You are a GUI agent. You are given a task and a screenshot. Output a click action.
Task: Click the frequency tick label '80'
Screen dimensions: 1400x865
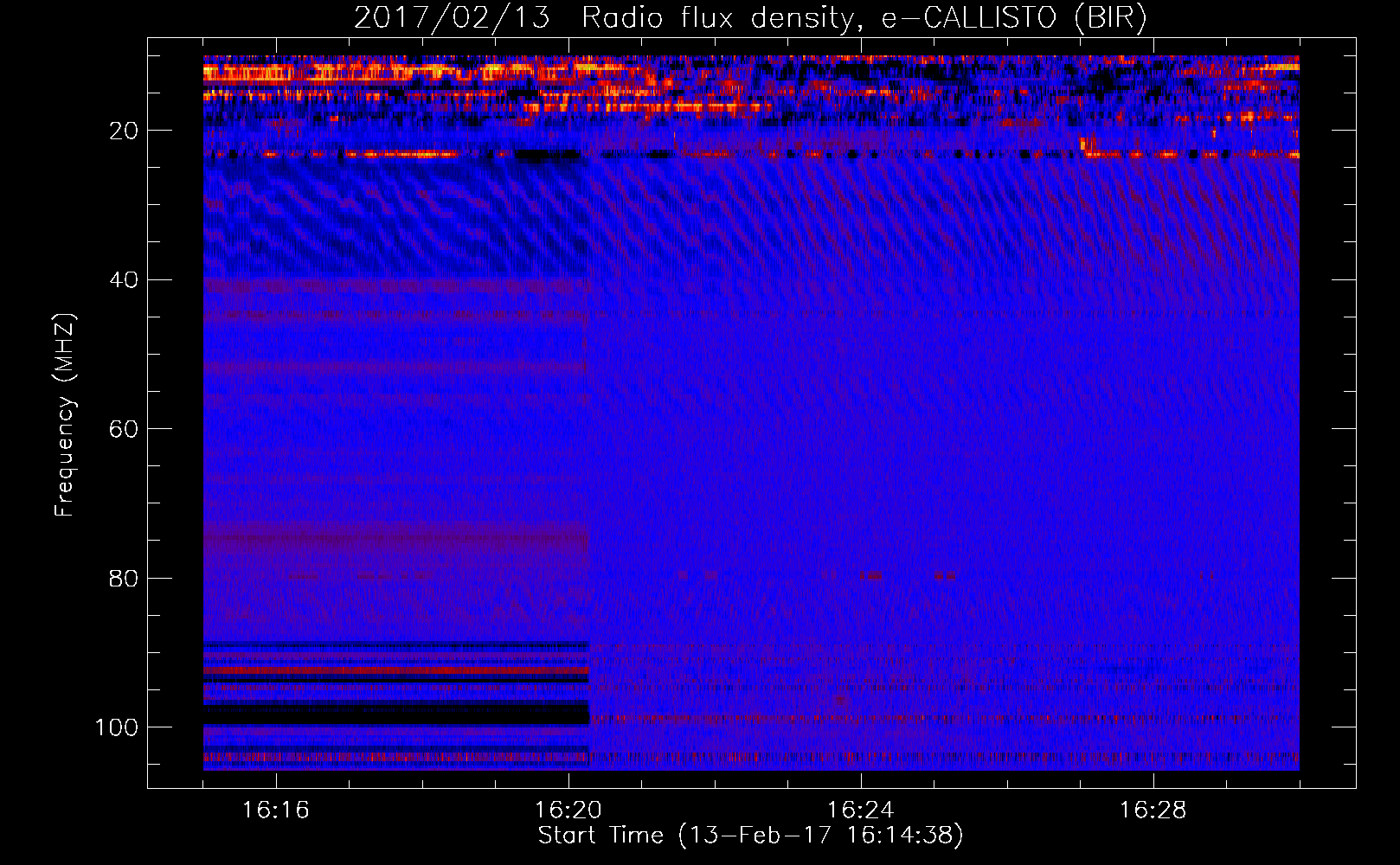pos(125,579)
